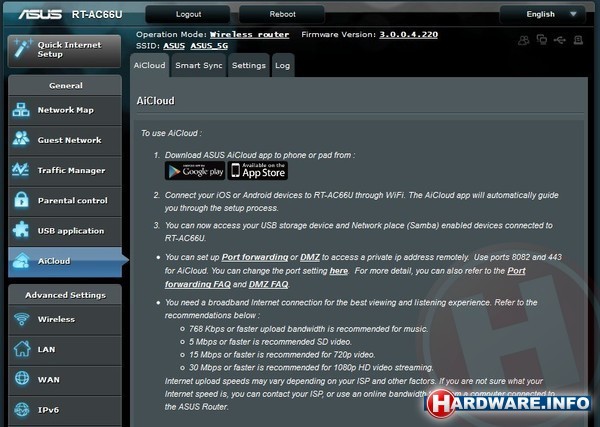This screenshot has width=600, height=427.
Task: Click the '768 Kbps or faster upload' line
Action: click(308, 329)
